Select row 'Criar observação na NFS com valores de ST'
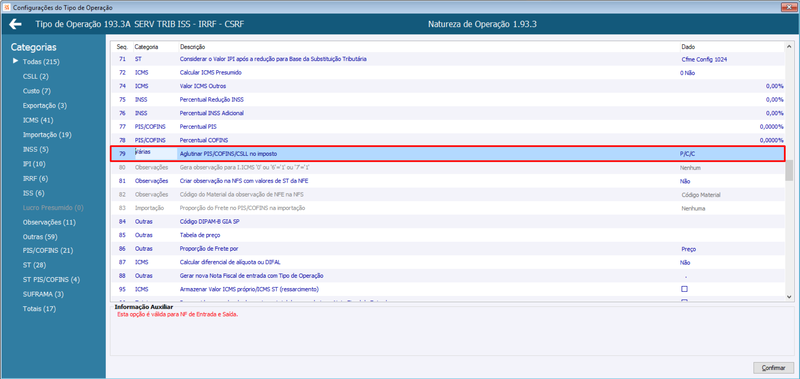 448,181
